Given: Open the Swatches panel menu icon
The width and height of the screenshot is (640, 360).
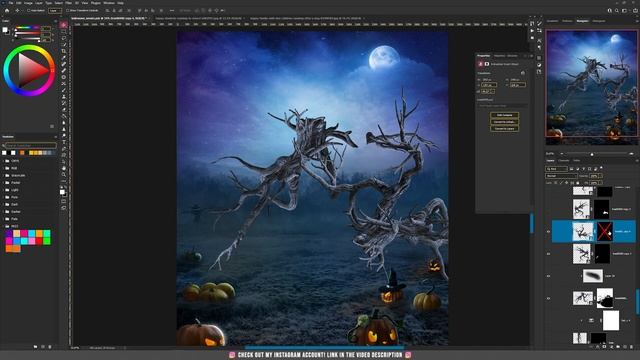Looking at the screenshot, I should (56, 137).
